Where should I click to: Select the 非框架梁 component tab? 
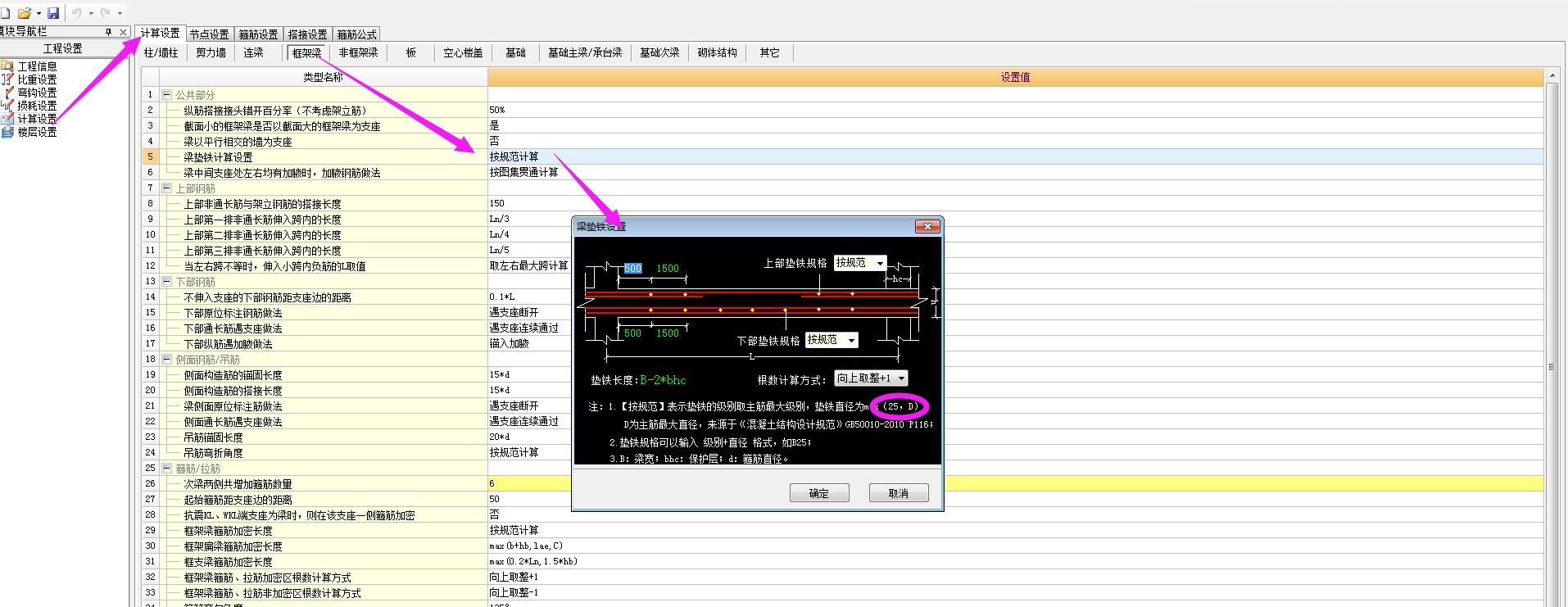tap(359, 52)
